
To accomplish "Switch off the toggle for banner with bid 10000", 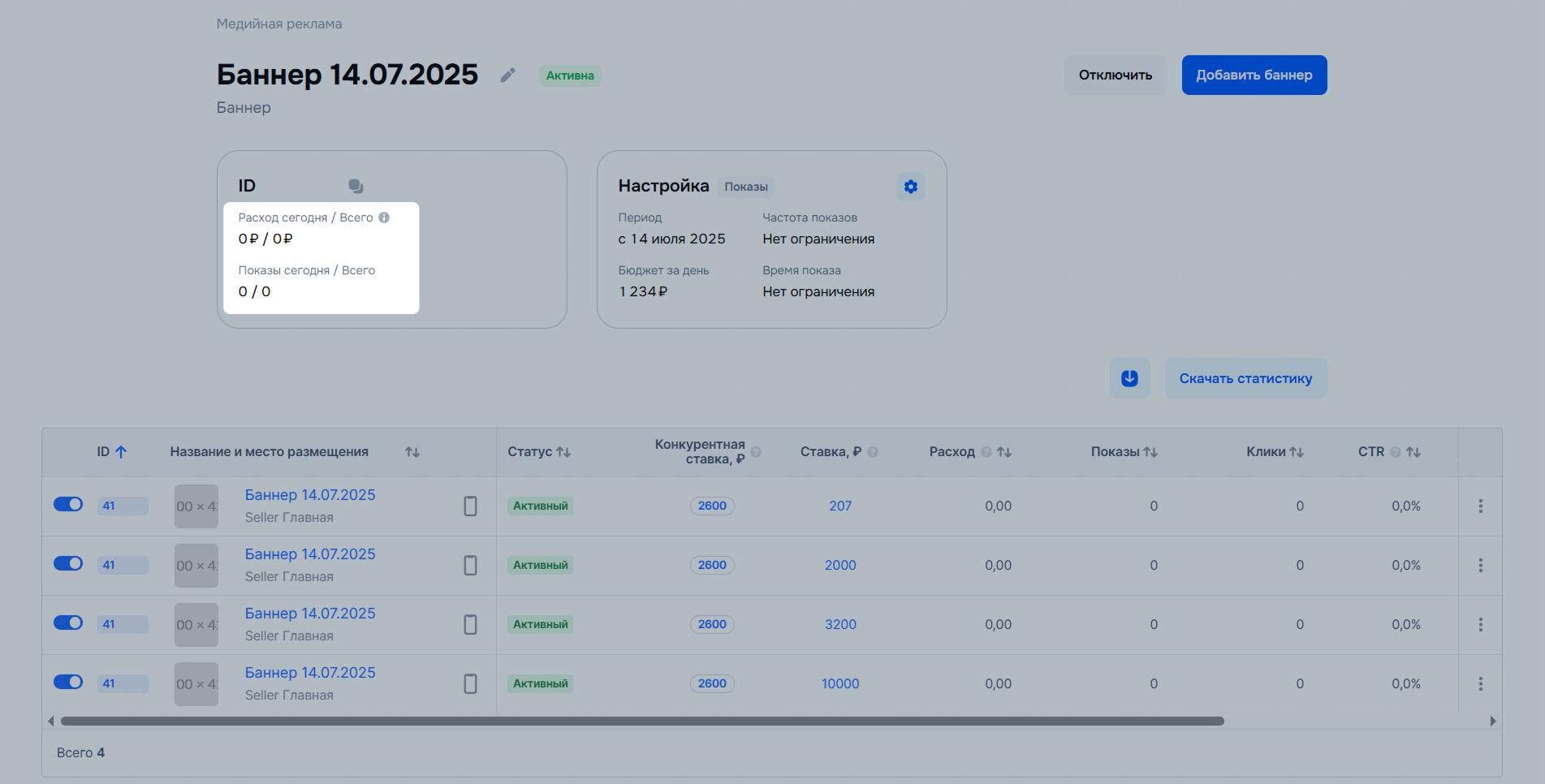I will [x=68, y=683].
